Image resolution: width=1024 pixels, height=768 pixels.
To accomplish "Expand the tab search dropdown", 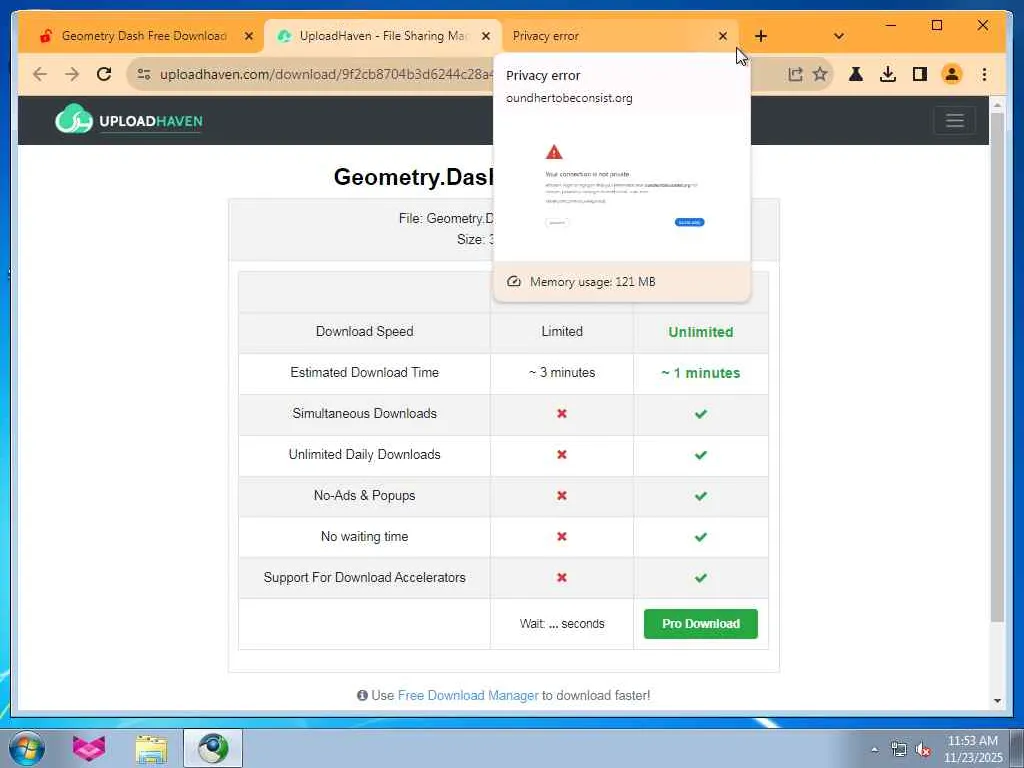I will [839, 36].
